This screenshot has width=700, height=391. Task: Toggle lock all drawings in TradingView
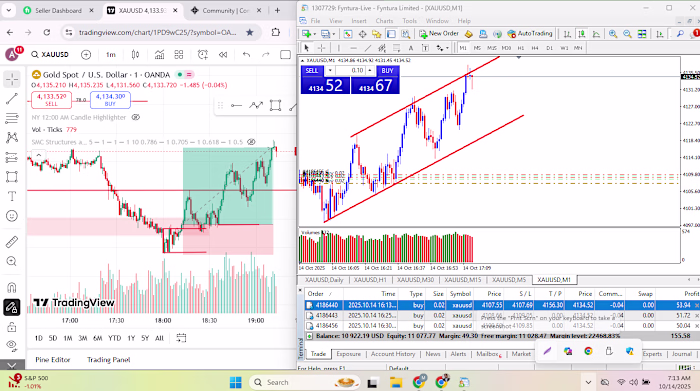[12, 327]
